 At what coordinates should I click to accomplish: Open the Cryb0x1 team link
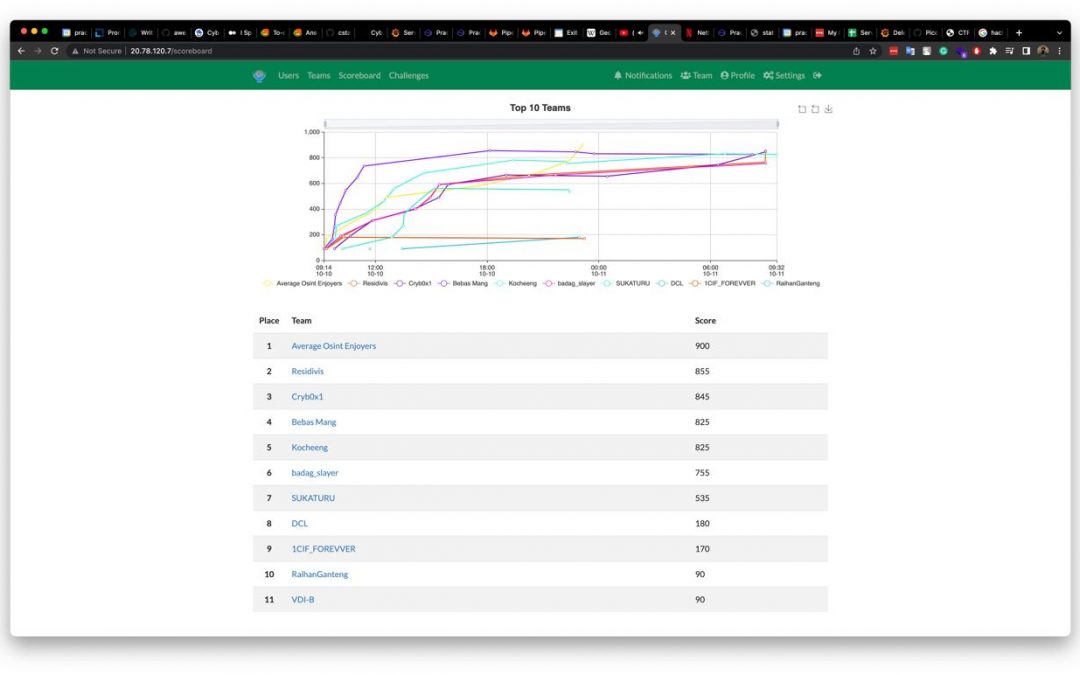coord(307,396)
